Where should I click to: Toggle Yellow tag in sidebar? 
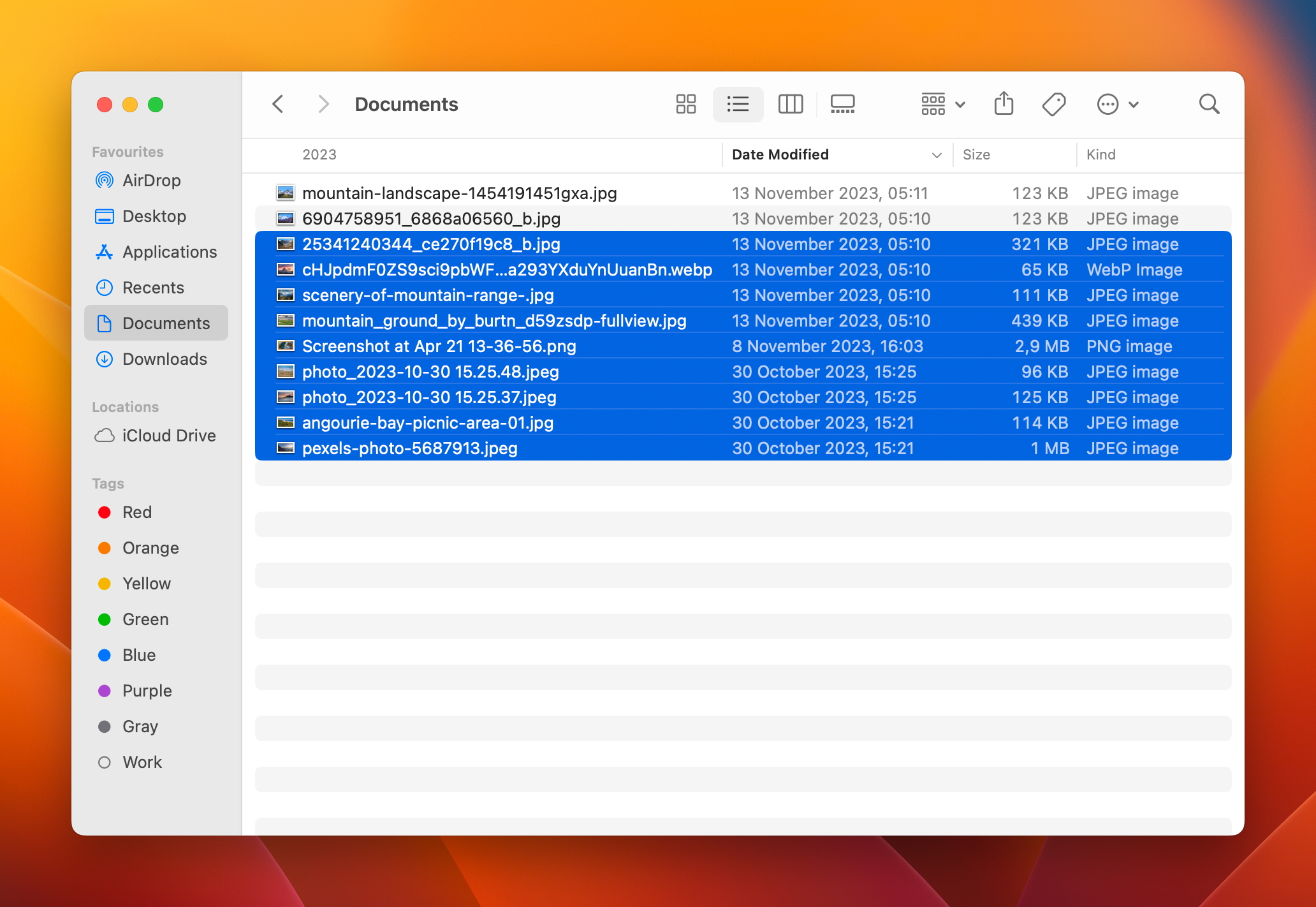tap(146, 583)
